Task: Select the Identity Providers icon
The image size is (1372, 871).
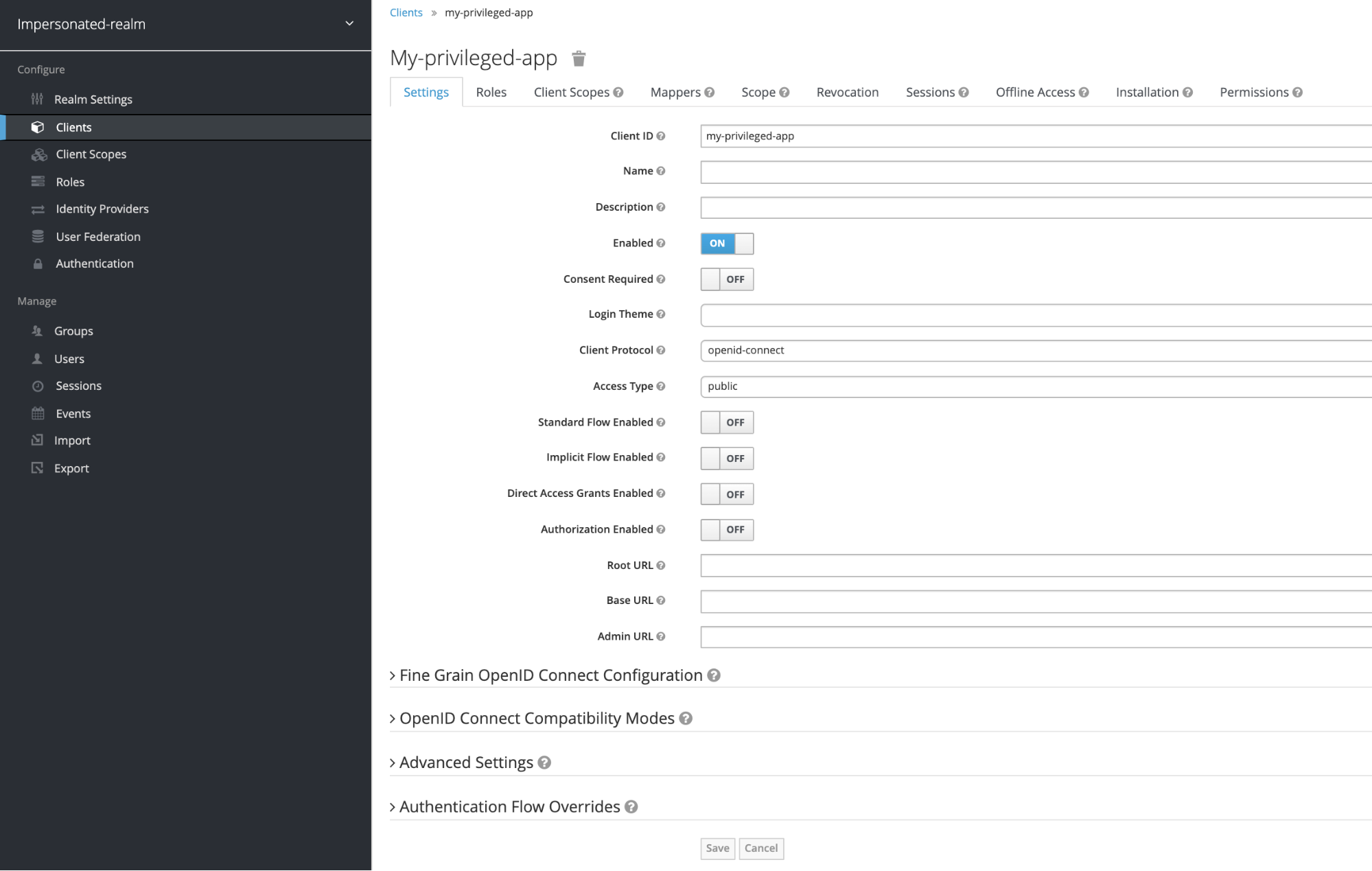Action: (x=38, y=209)
